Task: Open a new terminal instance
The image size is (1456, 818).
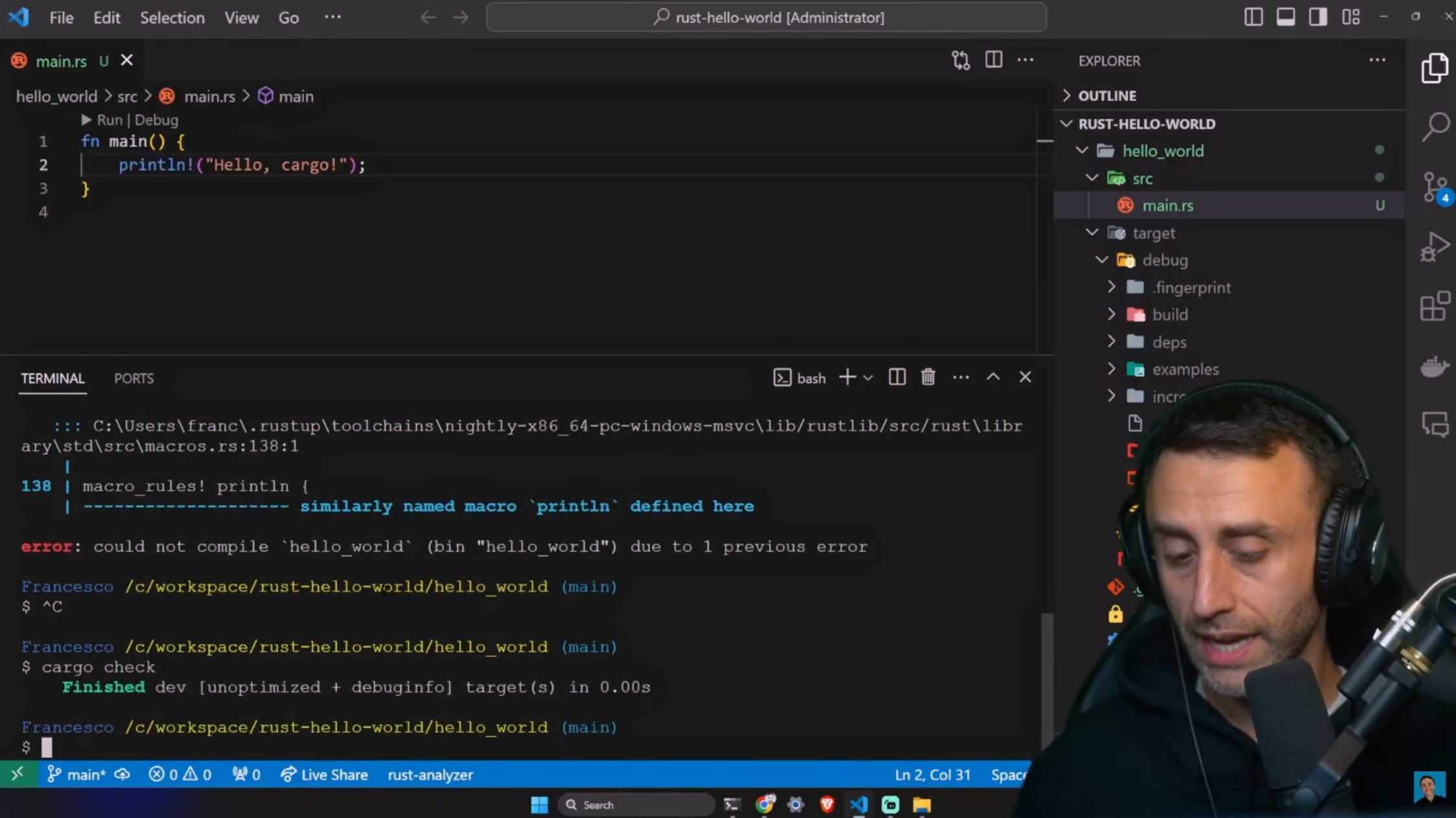Action: tap(848, 377)
